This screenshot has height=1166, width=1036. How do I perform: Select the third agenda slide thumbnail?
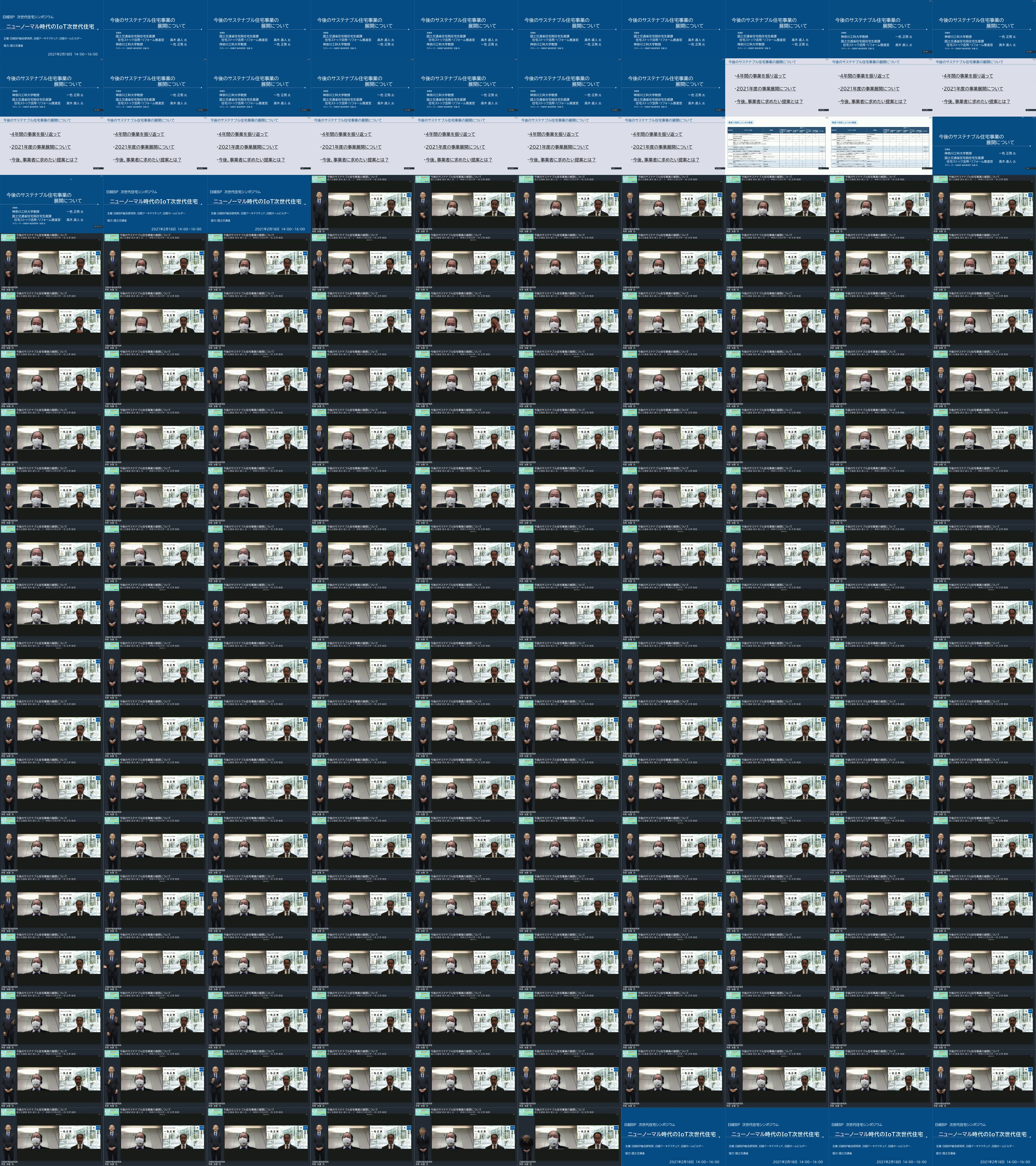pyautogui.click(x=984, y=87)
